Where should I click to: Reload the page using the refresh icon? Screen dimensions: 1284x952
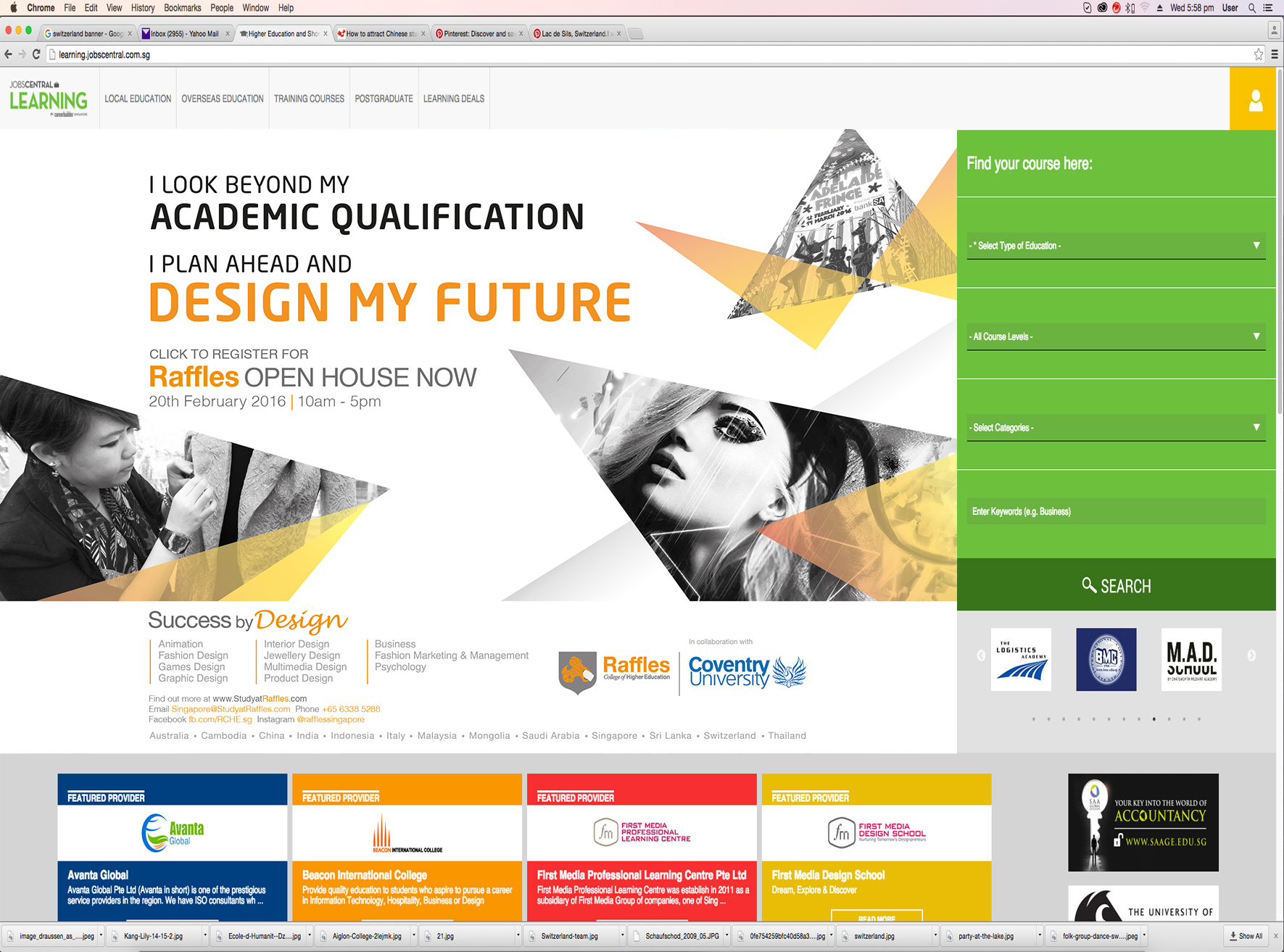pyautogui.click(x=36, y=54)
